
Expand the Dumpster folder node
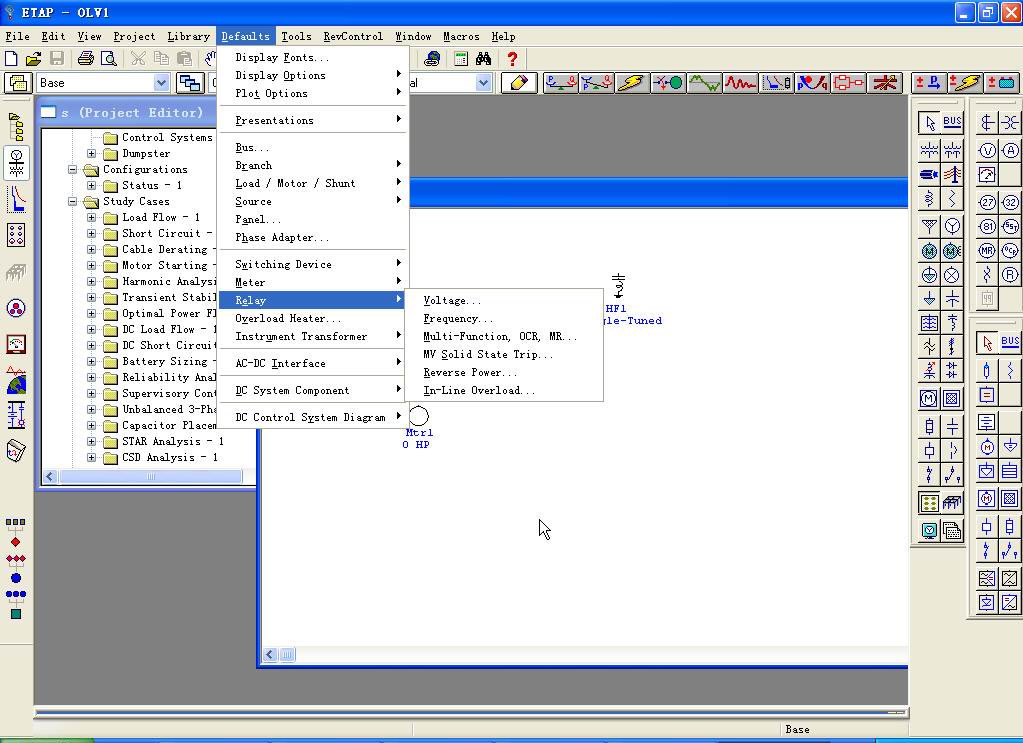pyautogui.click(x=92, y=153)
